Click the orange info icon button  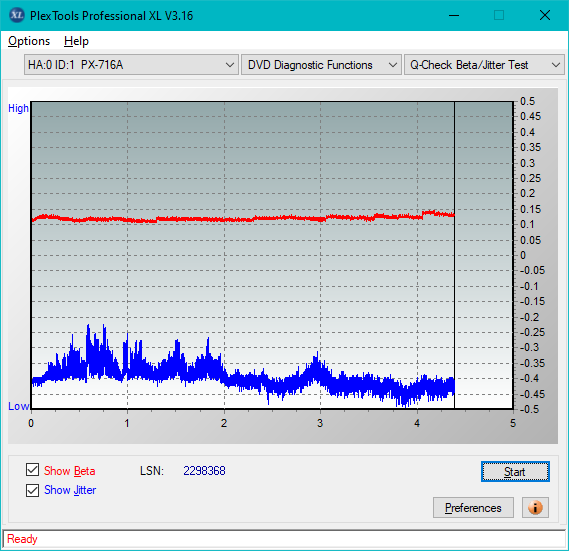coord(535,507)
